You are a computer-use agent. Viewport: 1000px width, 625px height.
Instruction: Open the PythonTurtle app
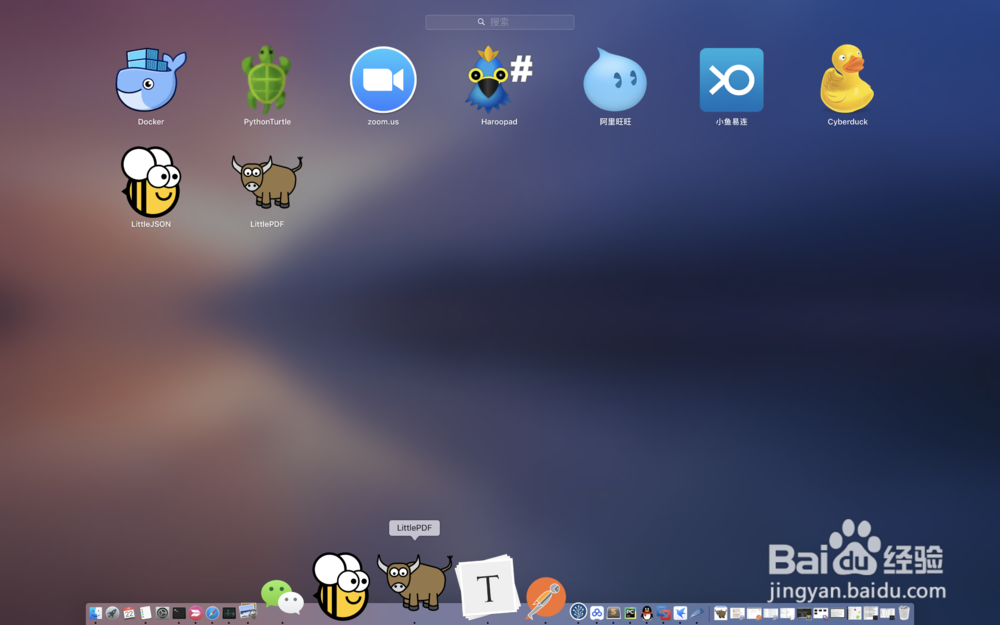tap(267, 80)
